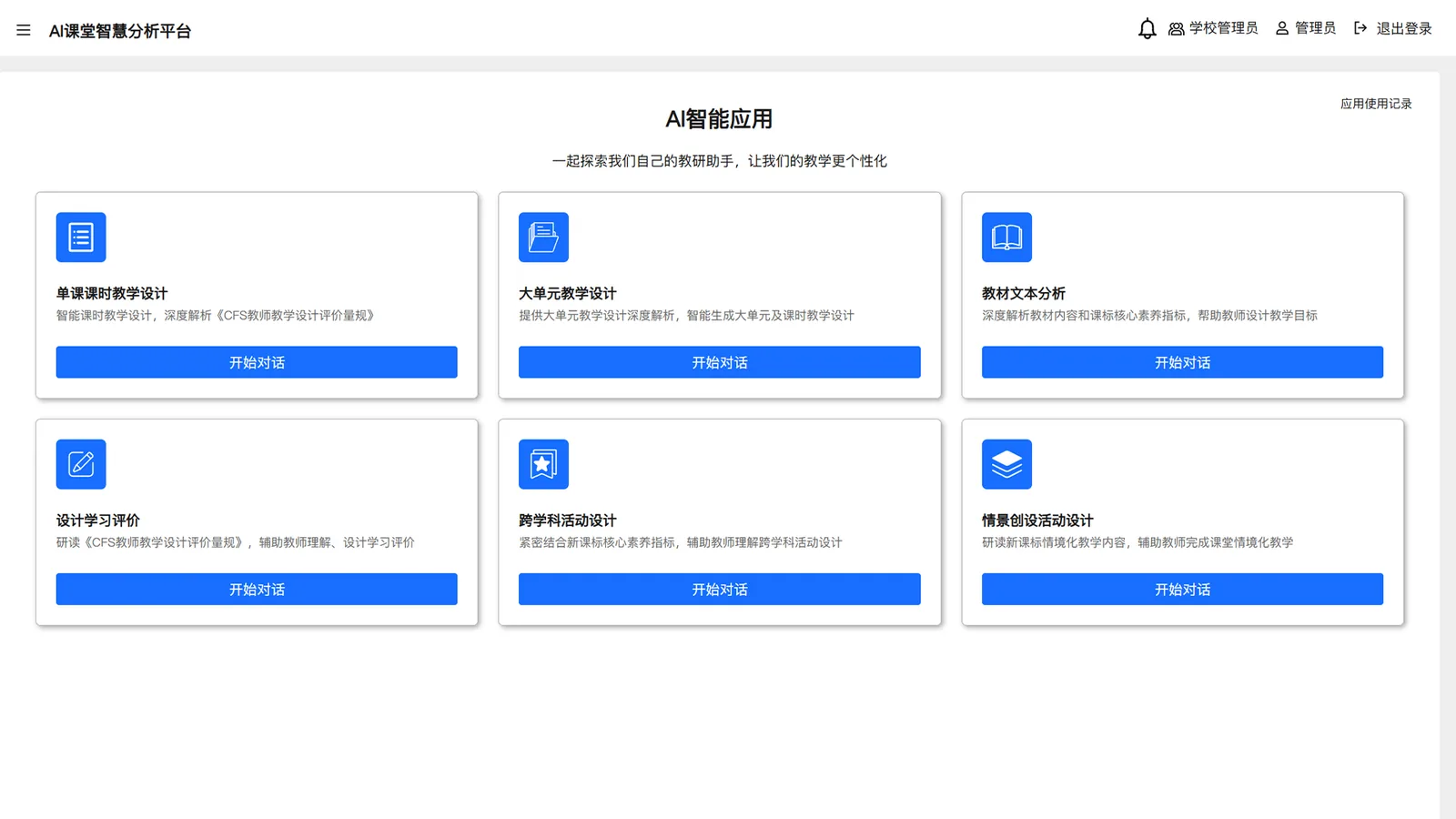Start chat for 教材文本分析
The width and height of the screenshot is (1456, 819).
point(1182,362)
